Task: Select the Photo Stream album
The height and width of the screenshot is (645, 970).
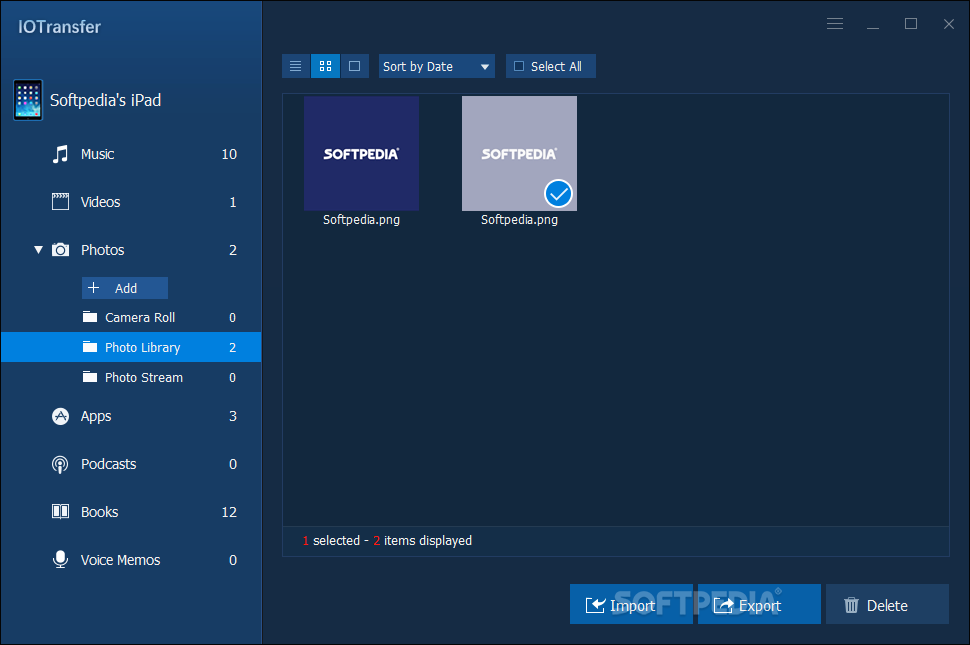Action: point(131,377)
